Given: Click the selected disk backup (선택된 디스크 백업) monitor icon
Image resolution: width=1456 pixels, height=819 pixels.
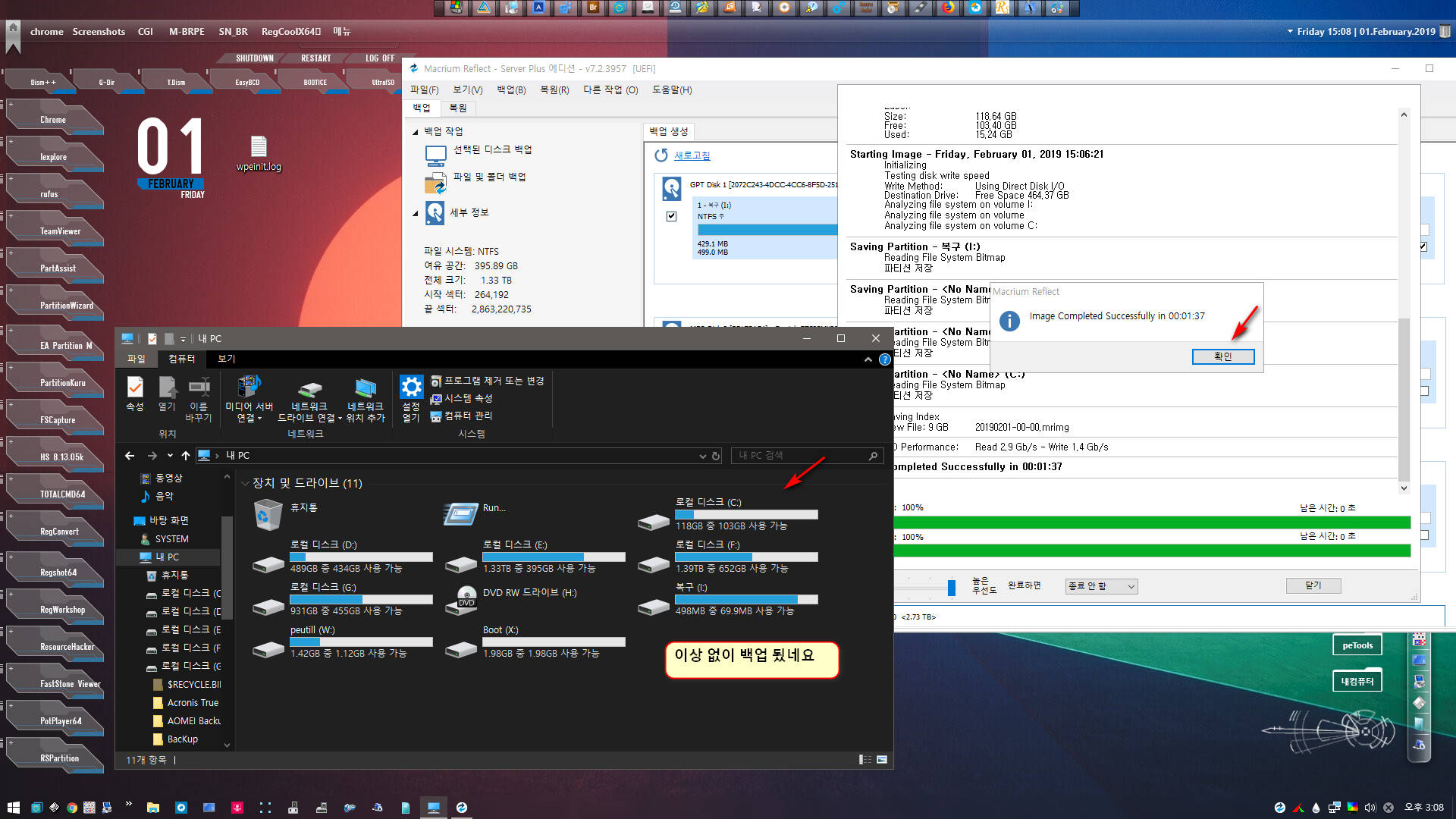Looking at the screenshot, I should tap(436, 156).
